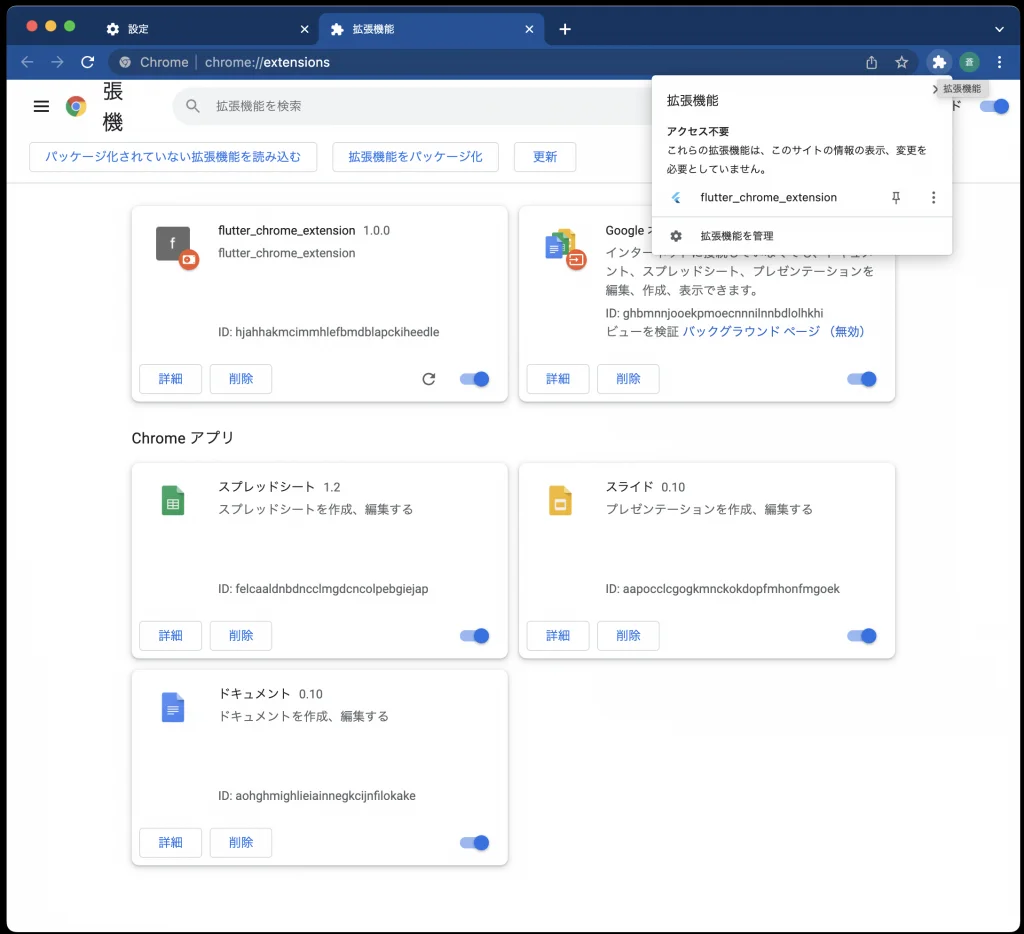
Task: Reload the page using the toolbar refresh icon
Action: [87, 62]
